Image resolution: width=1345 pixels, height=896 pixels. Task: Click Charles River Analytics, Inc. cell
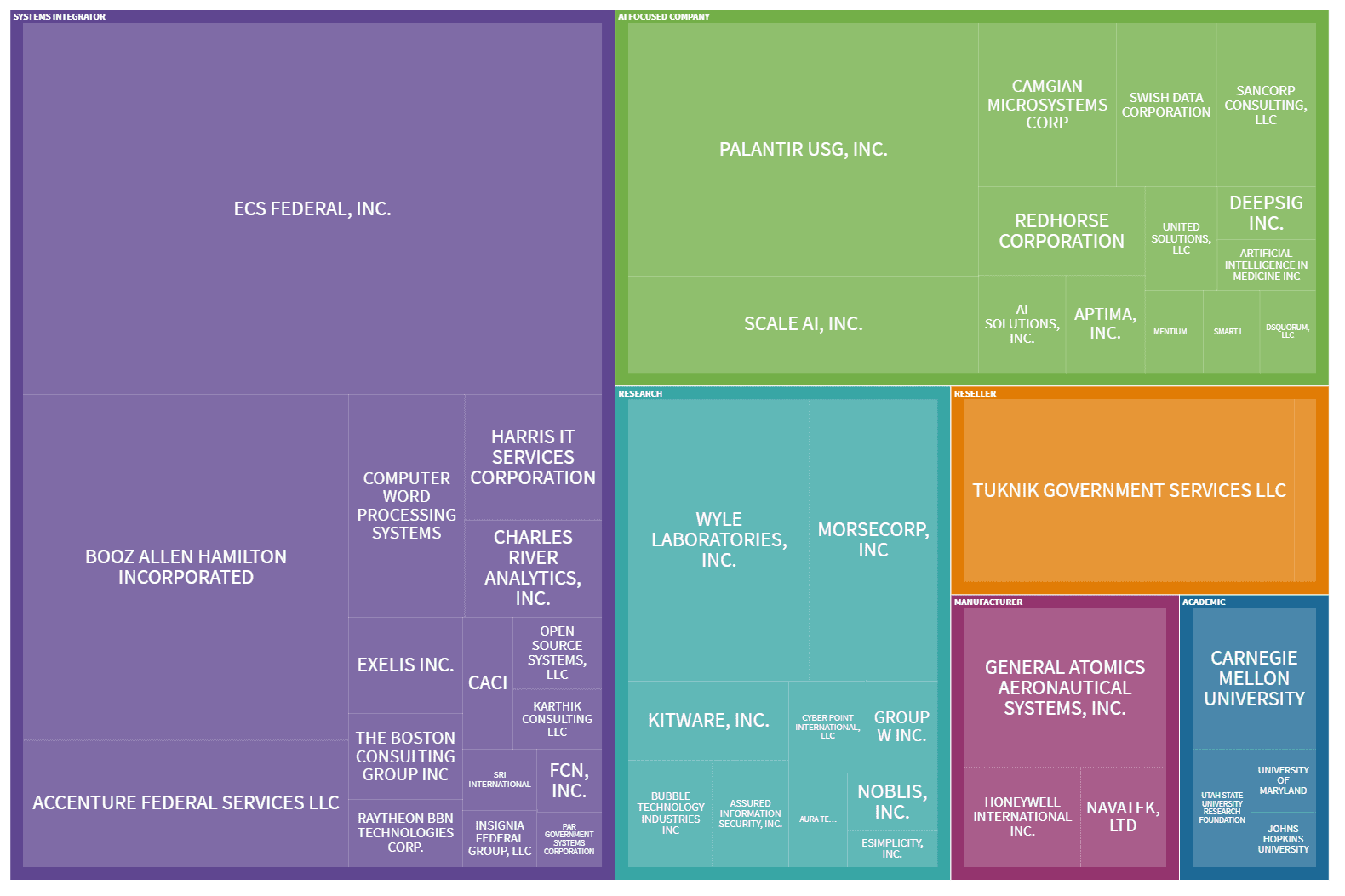(533, 568)
